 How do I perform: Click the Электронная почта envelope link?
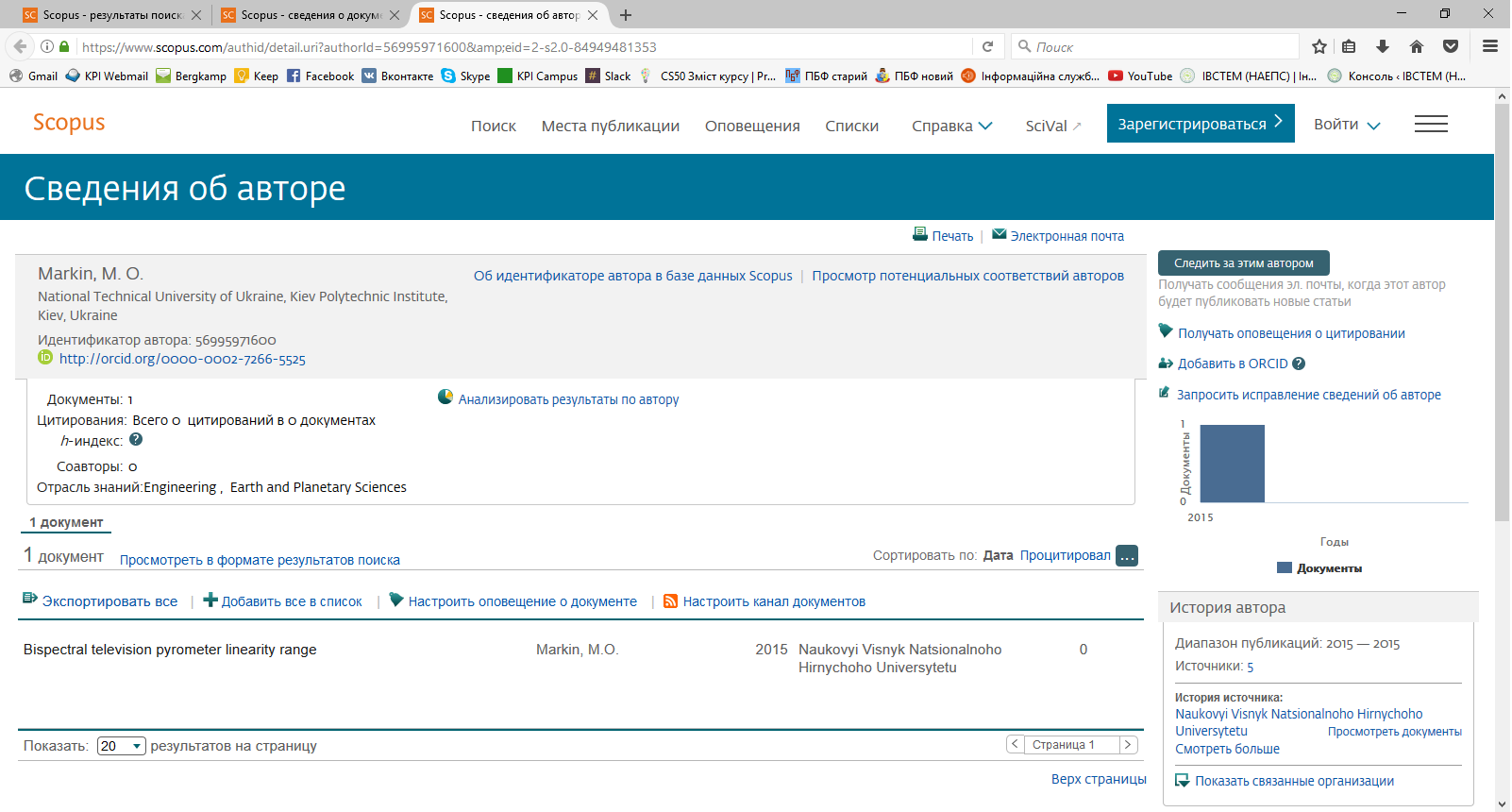pos(1058,235)
